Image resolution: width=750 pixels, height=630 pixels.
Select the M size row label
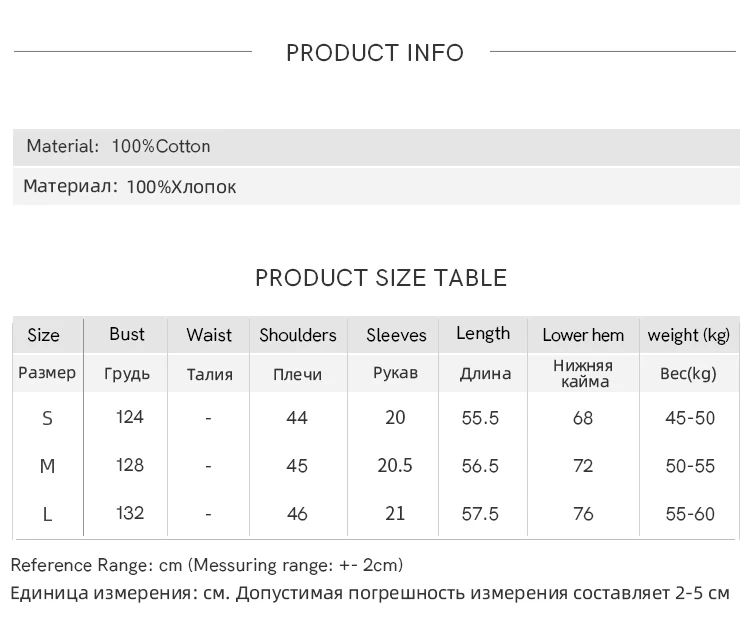click(x=47, y=466)
